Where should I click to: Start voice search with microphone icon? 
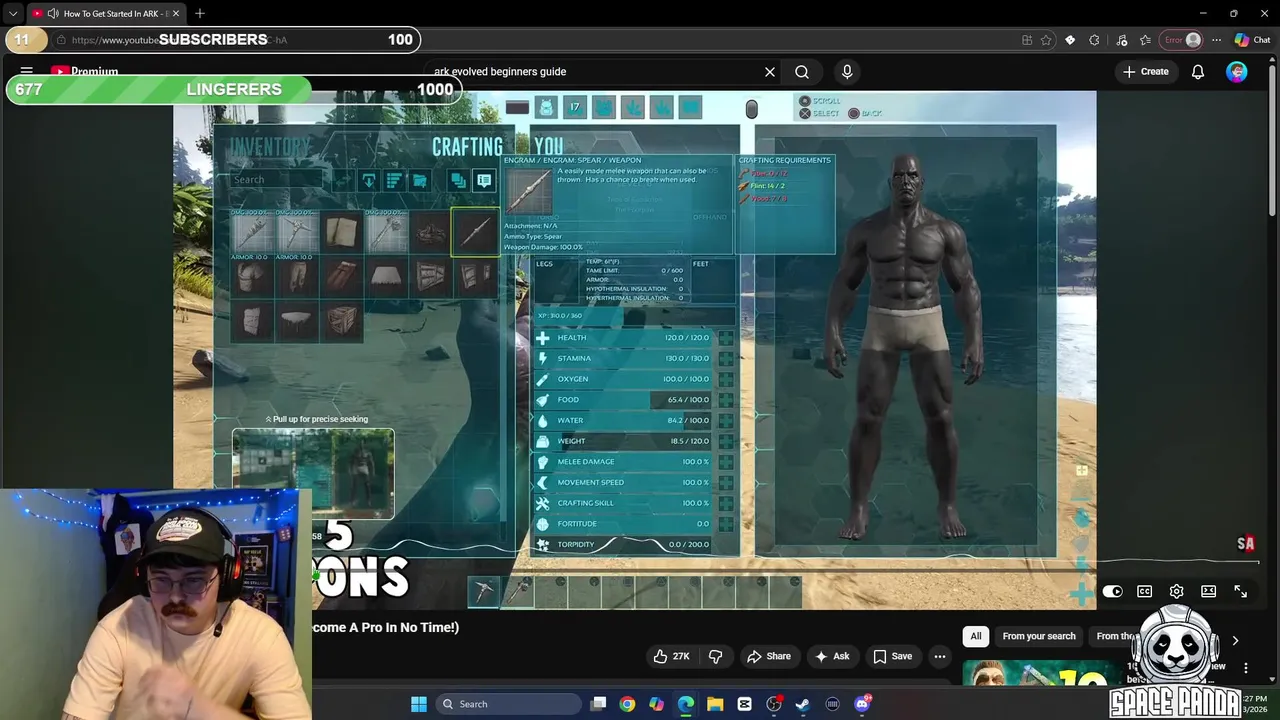(847, 72)
